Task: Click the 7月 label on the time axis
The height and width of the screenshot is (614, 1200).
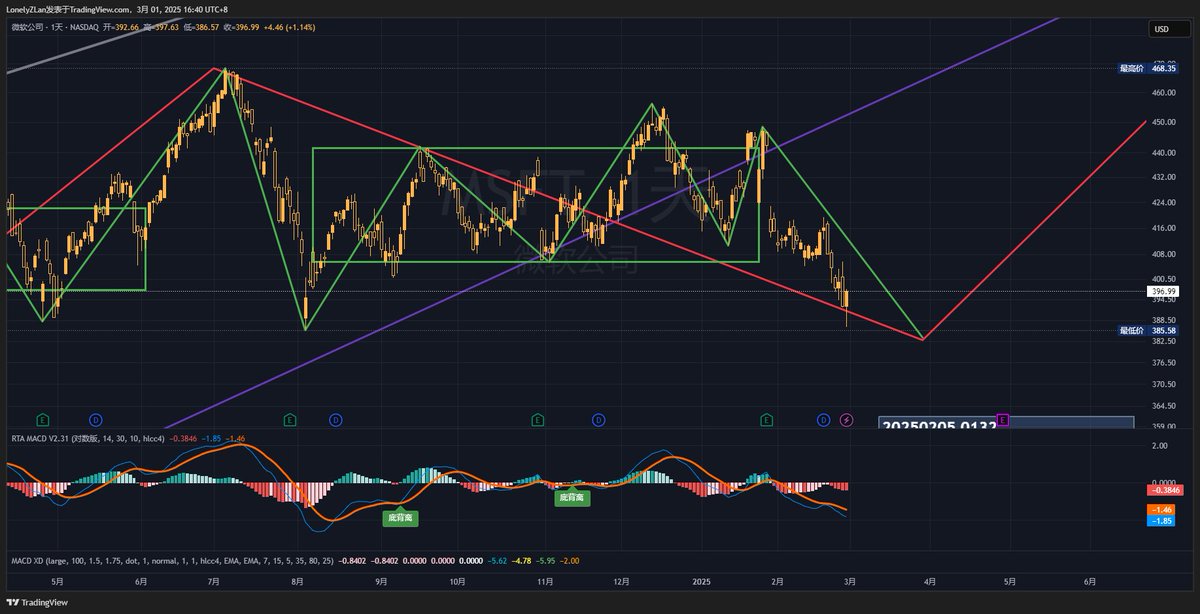Action: [215, 581]
